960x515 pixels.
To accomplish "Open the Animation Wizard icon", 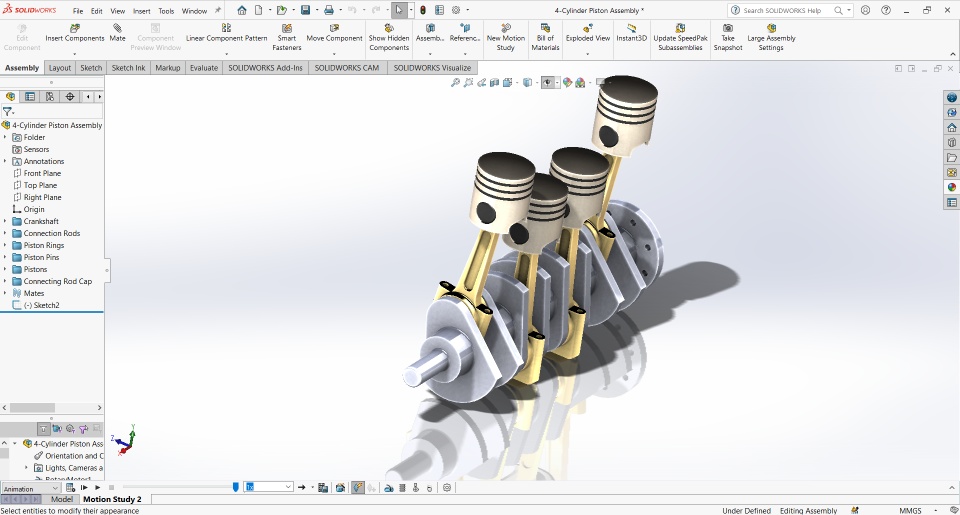I will tap(340, 487).
